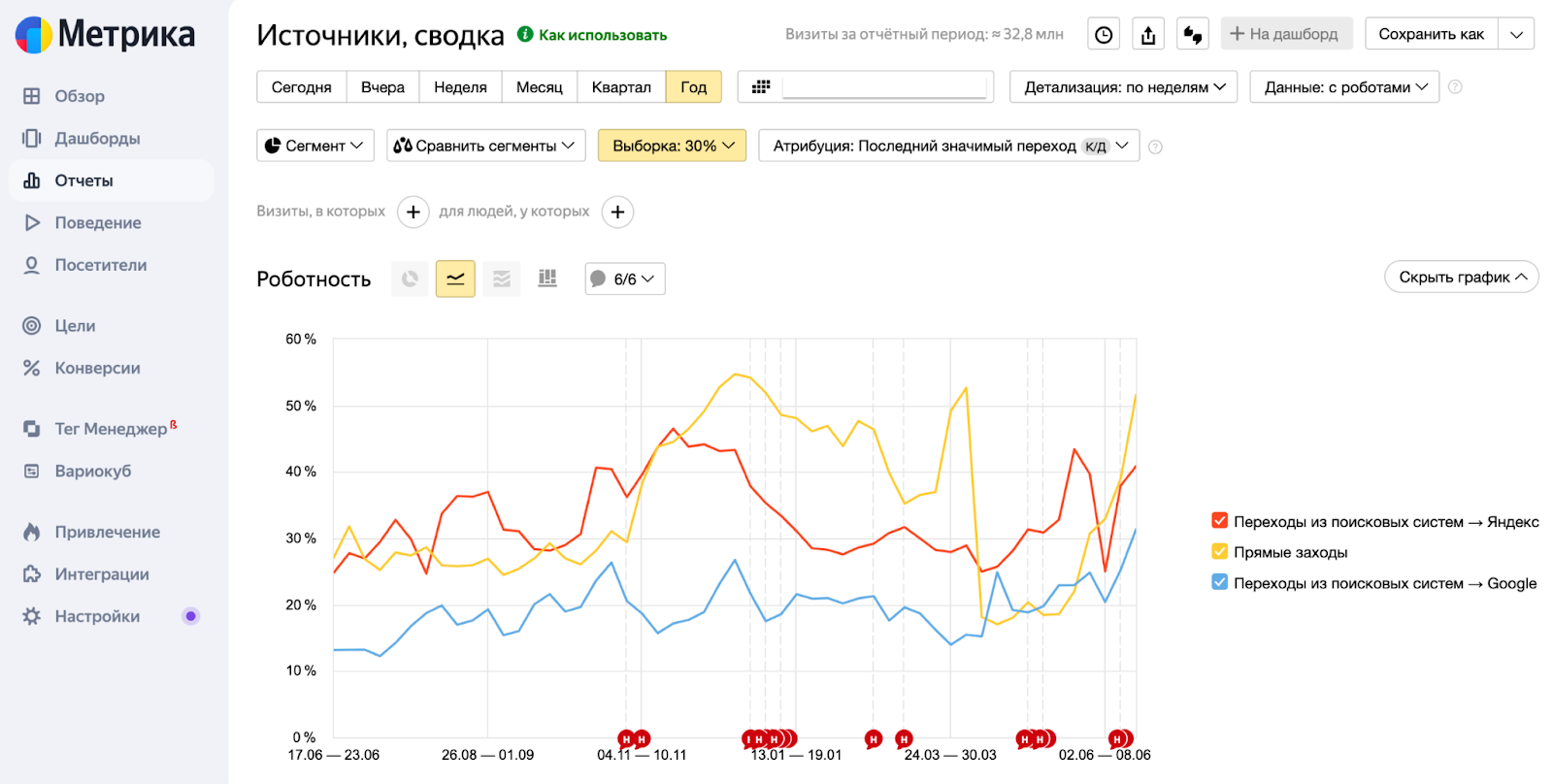Open the Как использовать link
The height and width of the screenshot is (784, 1553).
(602, 35)
